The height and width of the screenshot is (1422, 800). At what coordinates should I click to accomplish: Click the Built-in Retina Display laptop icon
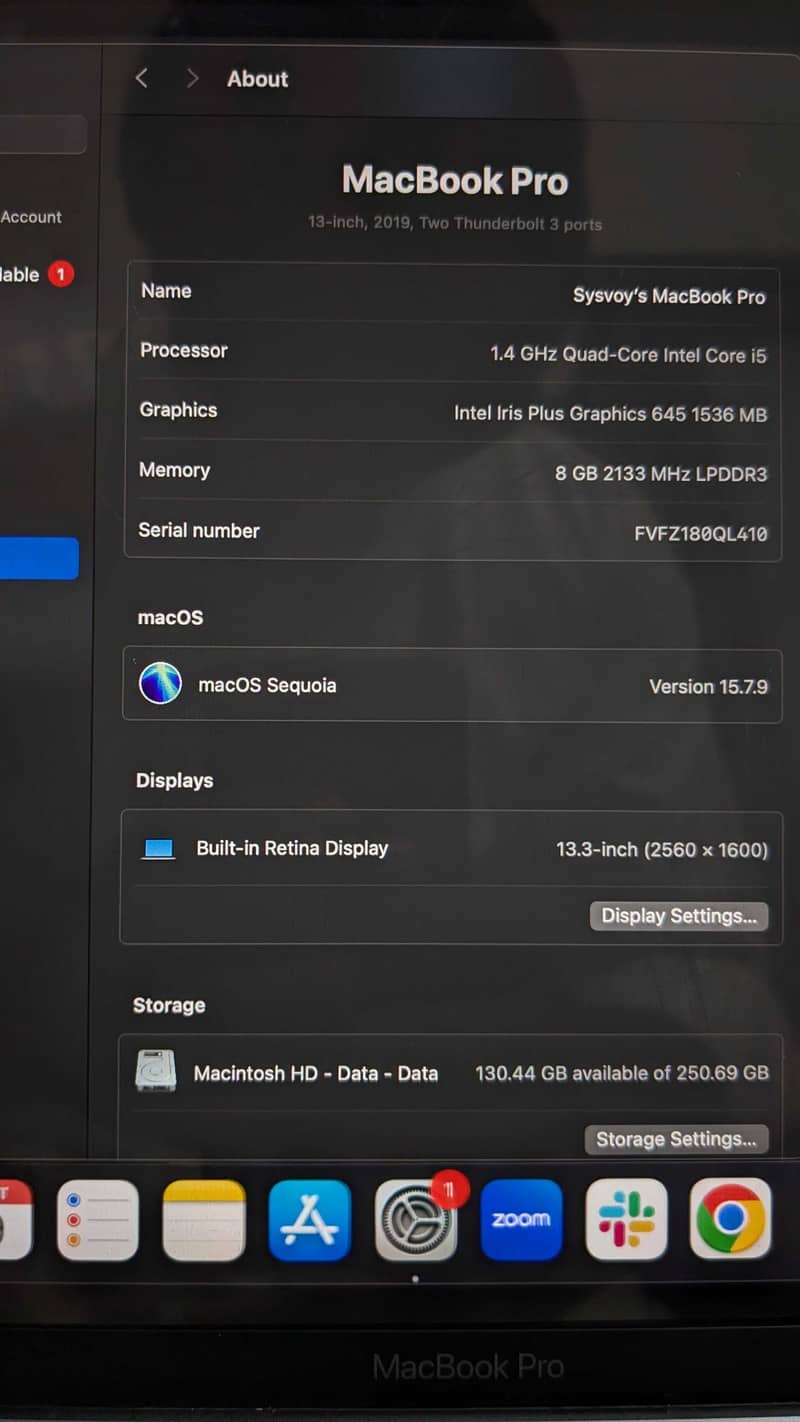point(159,849)
